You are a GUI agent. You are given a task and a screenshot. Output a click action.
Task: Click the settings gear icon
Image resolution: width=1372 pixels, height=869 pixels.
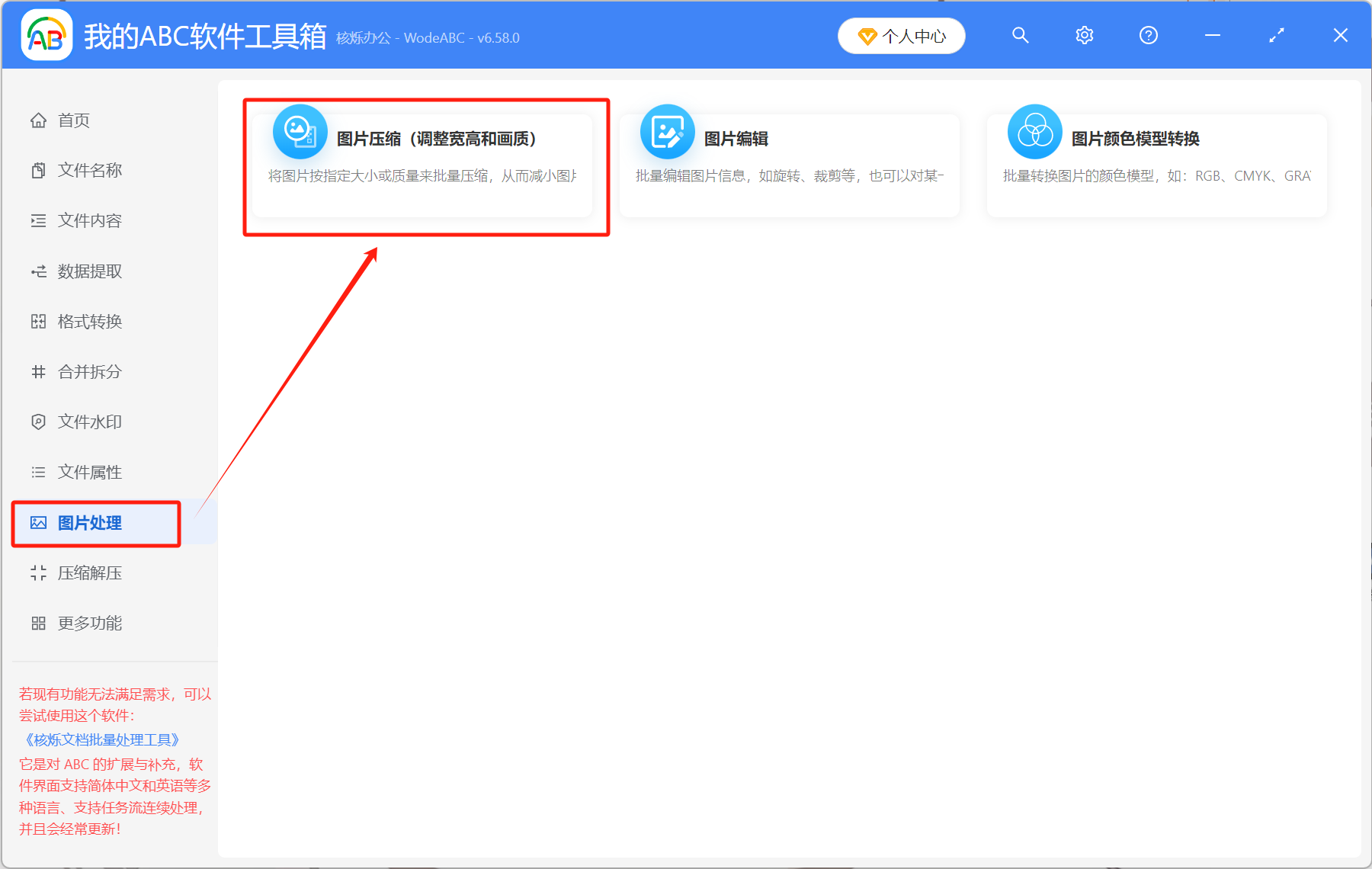tap(1084, 35)
